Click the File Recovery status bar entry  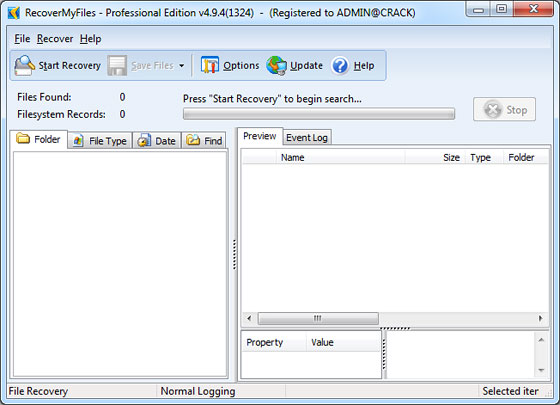pos(38,391)
